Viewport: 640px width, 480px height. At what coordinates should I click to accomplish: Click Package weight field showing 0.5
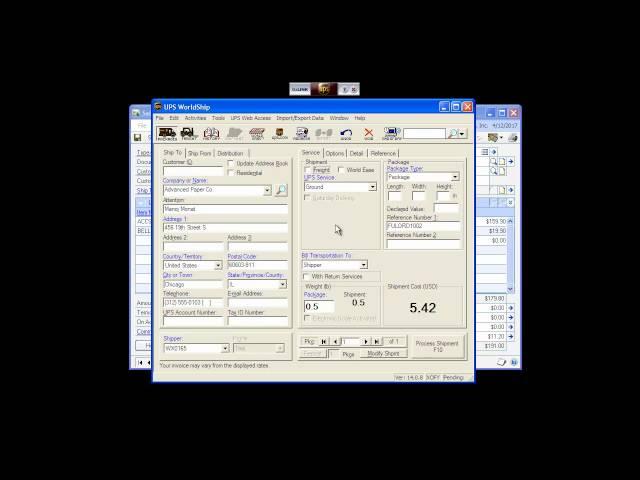click(x=319, y=306)
